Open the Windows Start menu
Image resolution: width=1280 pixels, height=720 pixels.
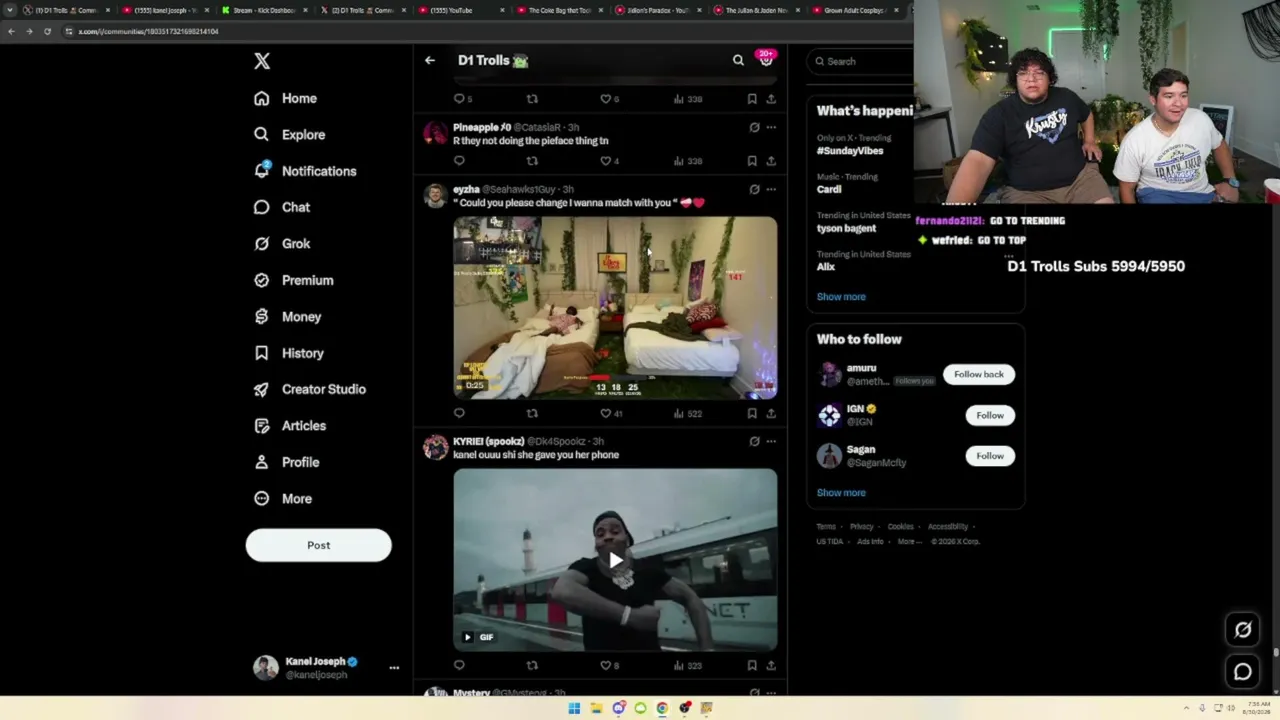(x=574, y=708)
